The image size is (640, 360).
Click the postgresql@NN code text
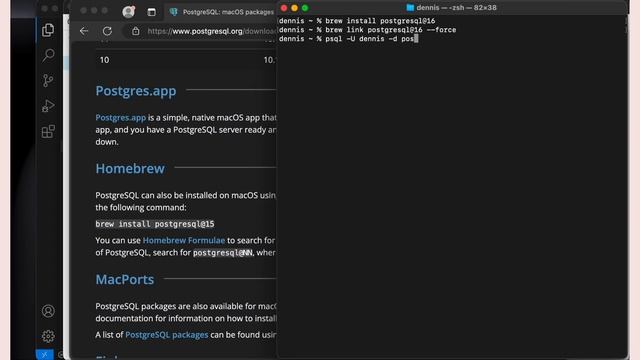[222, 253]
